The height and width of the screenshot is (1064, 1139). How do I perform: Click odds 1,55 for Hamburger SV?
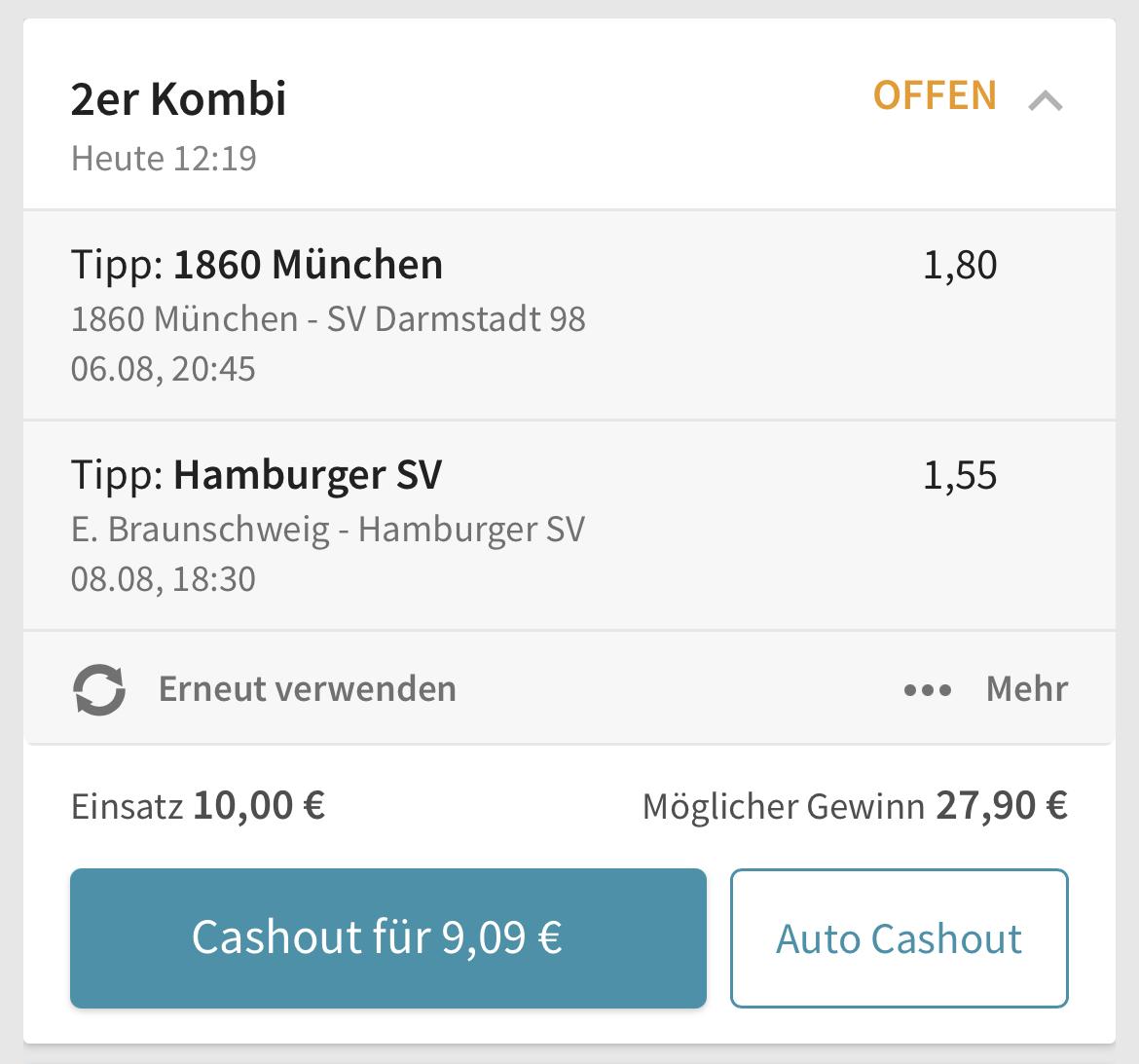coord(960,476)
